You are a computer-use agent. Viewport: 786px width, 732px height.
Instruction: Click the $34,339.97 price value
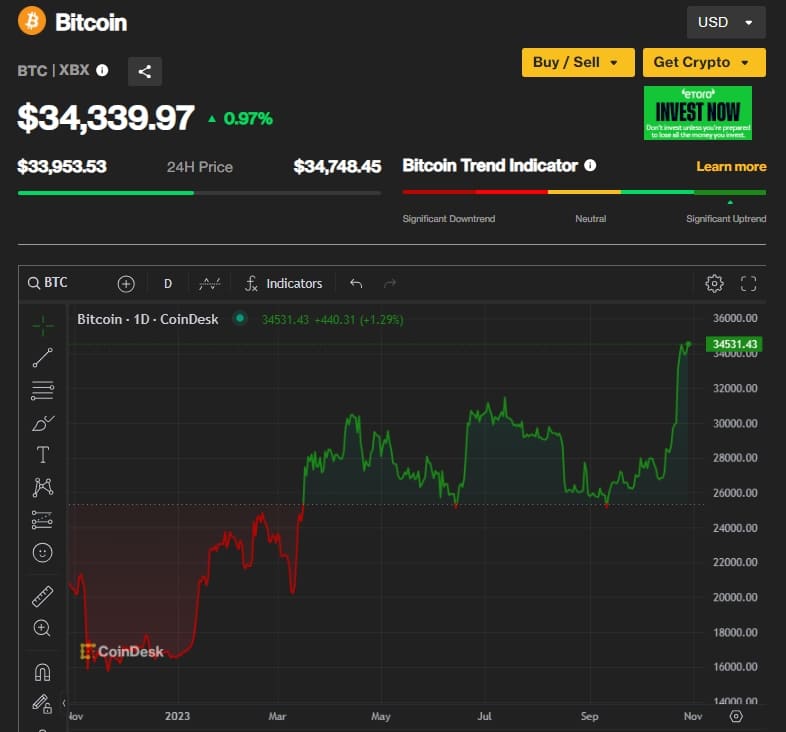[x=106, y=118]
